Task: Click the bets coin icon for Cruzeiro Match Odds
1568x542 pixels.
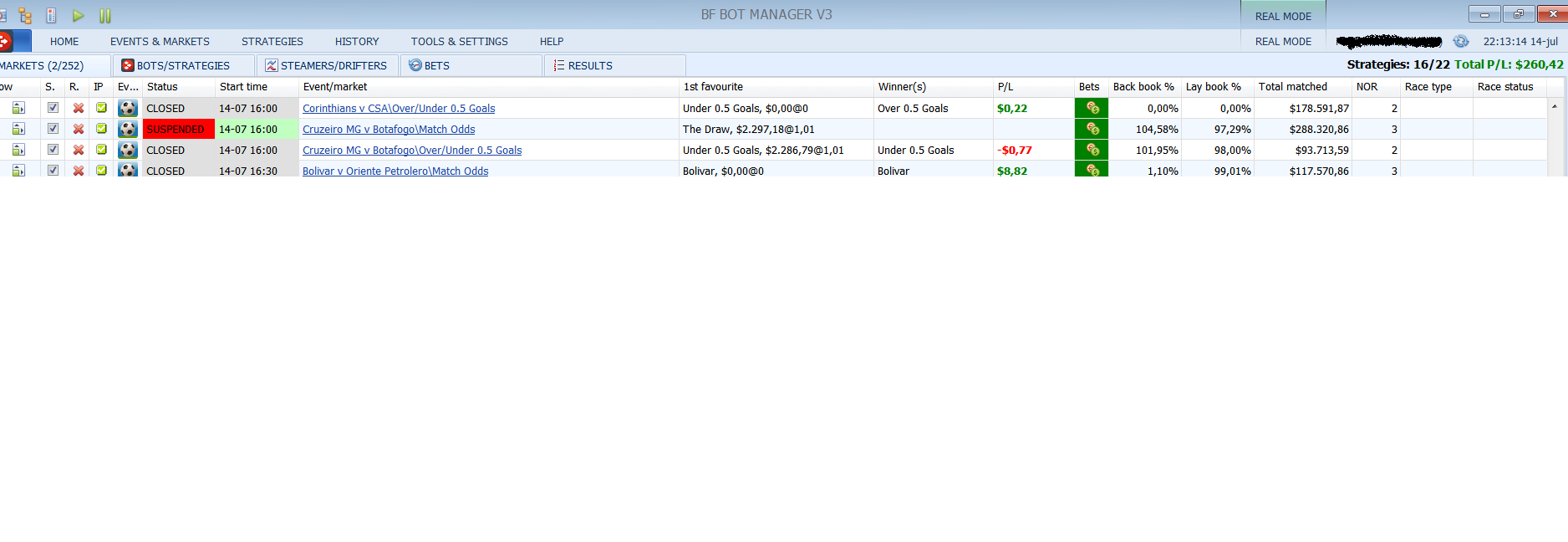Action: [x=1092, y=129]
